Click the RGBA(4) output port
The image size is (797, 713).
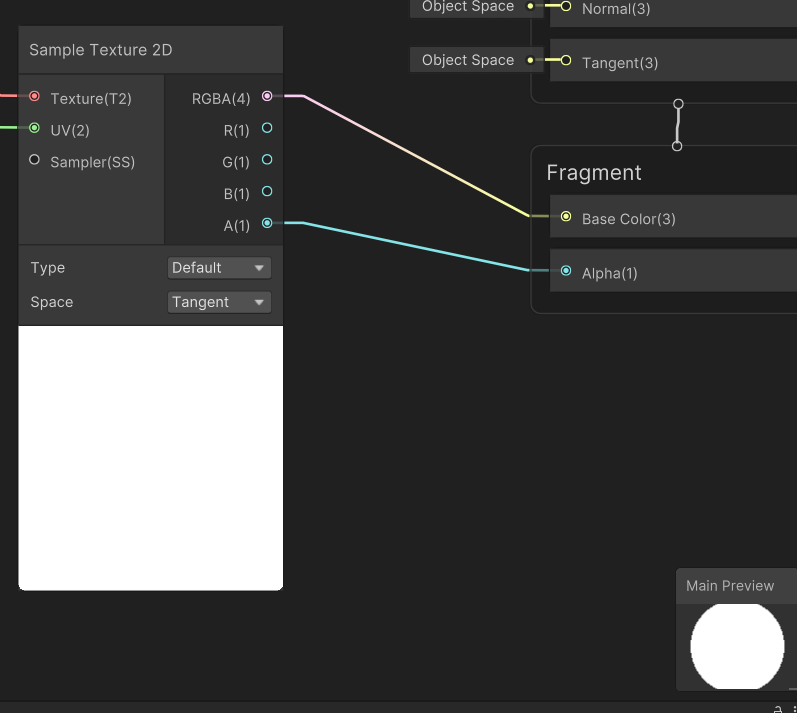pos(267,96)
